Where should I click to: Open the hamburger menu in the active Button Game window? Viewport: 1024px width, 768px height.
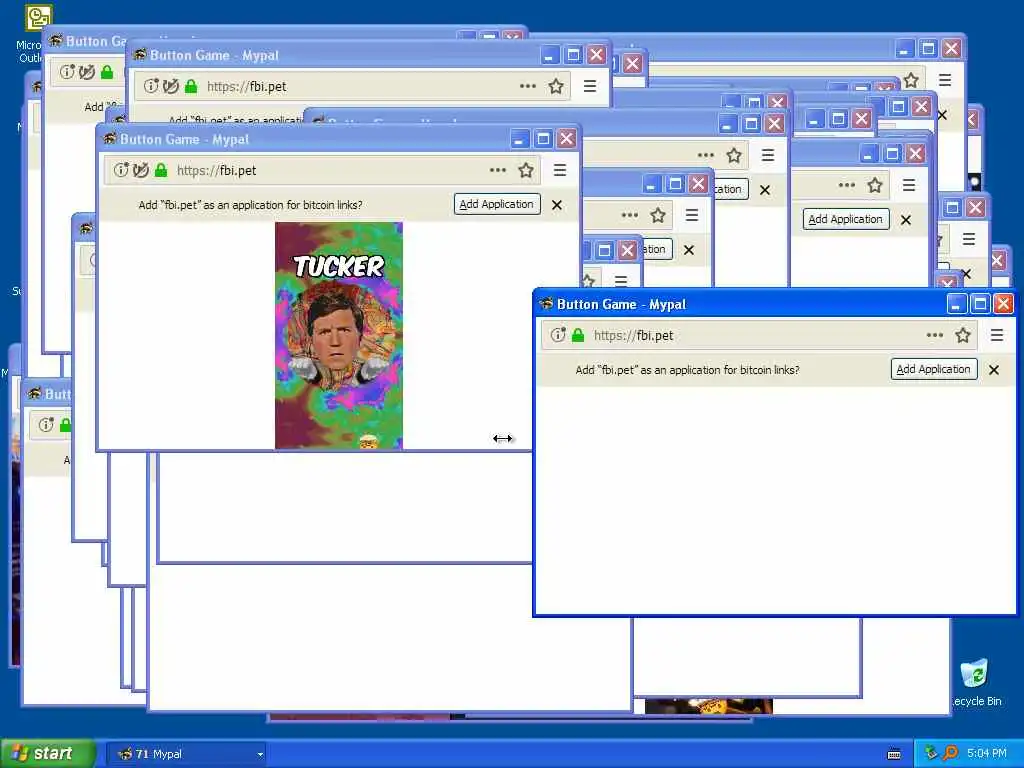[997, 335]
